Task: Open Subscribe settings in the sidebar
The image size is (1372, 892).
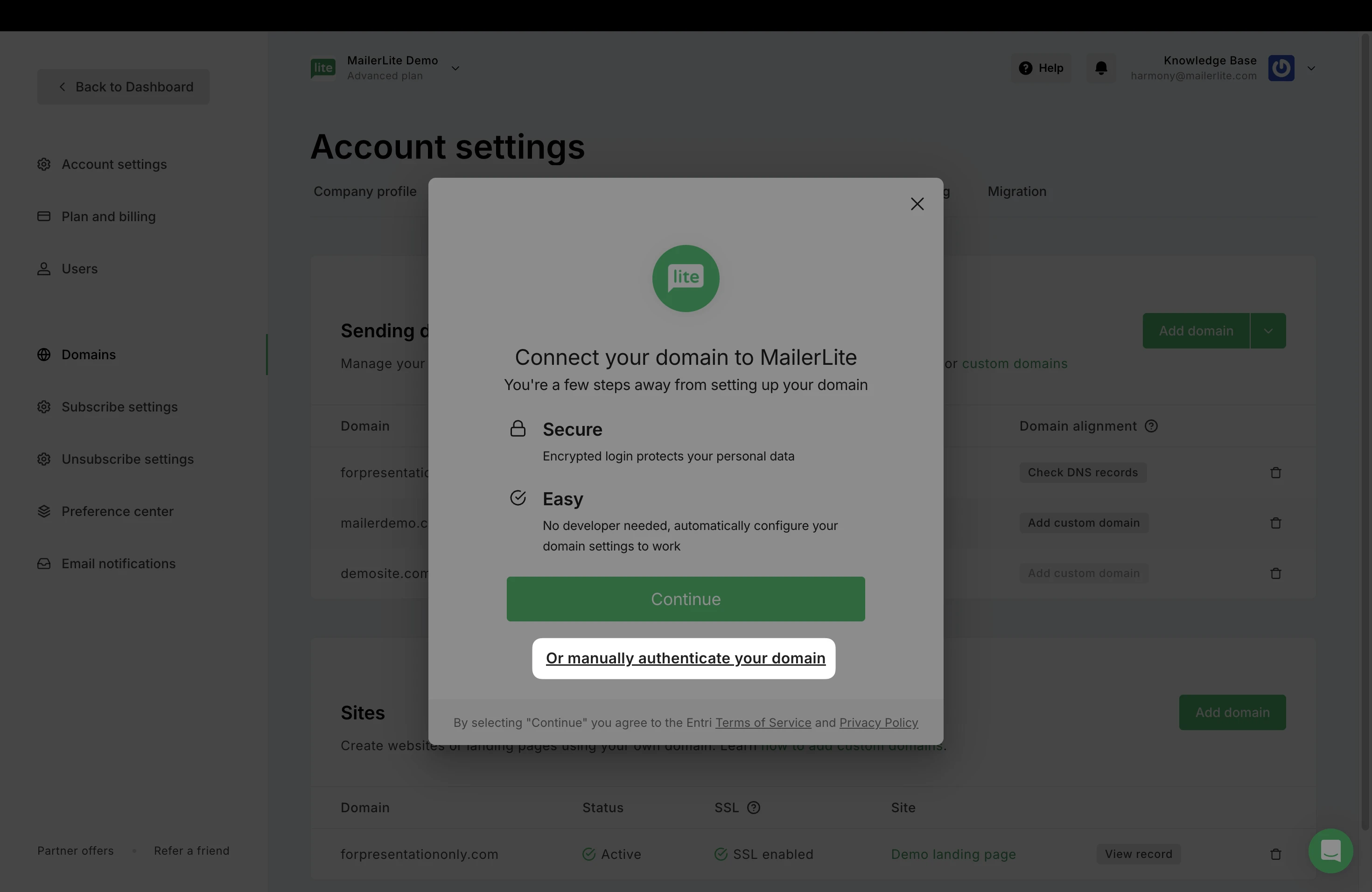Action: click(119, 407)
